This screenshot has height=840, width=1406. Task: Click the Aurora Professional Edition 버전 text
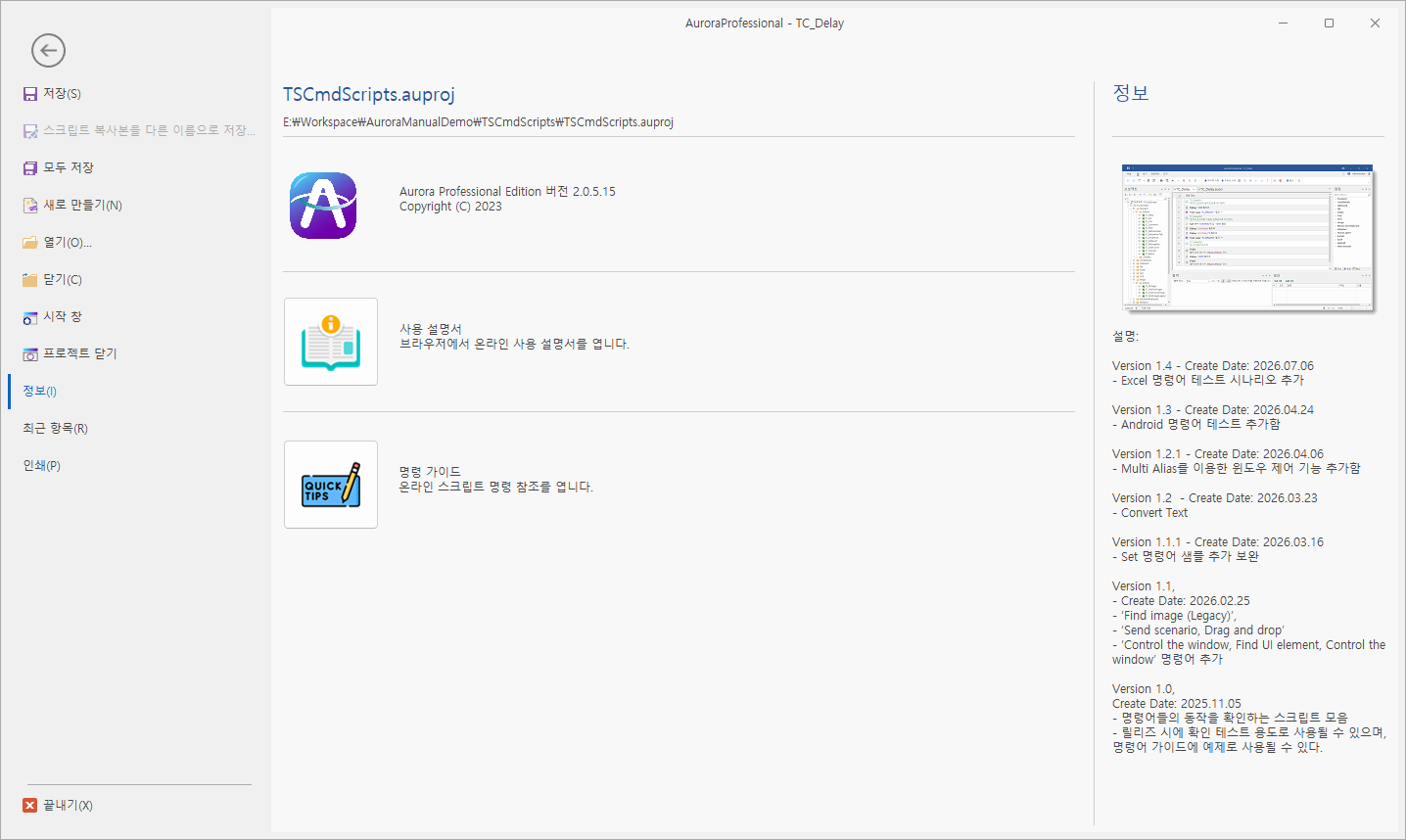point(507,191)
